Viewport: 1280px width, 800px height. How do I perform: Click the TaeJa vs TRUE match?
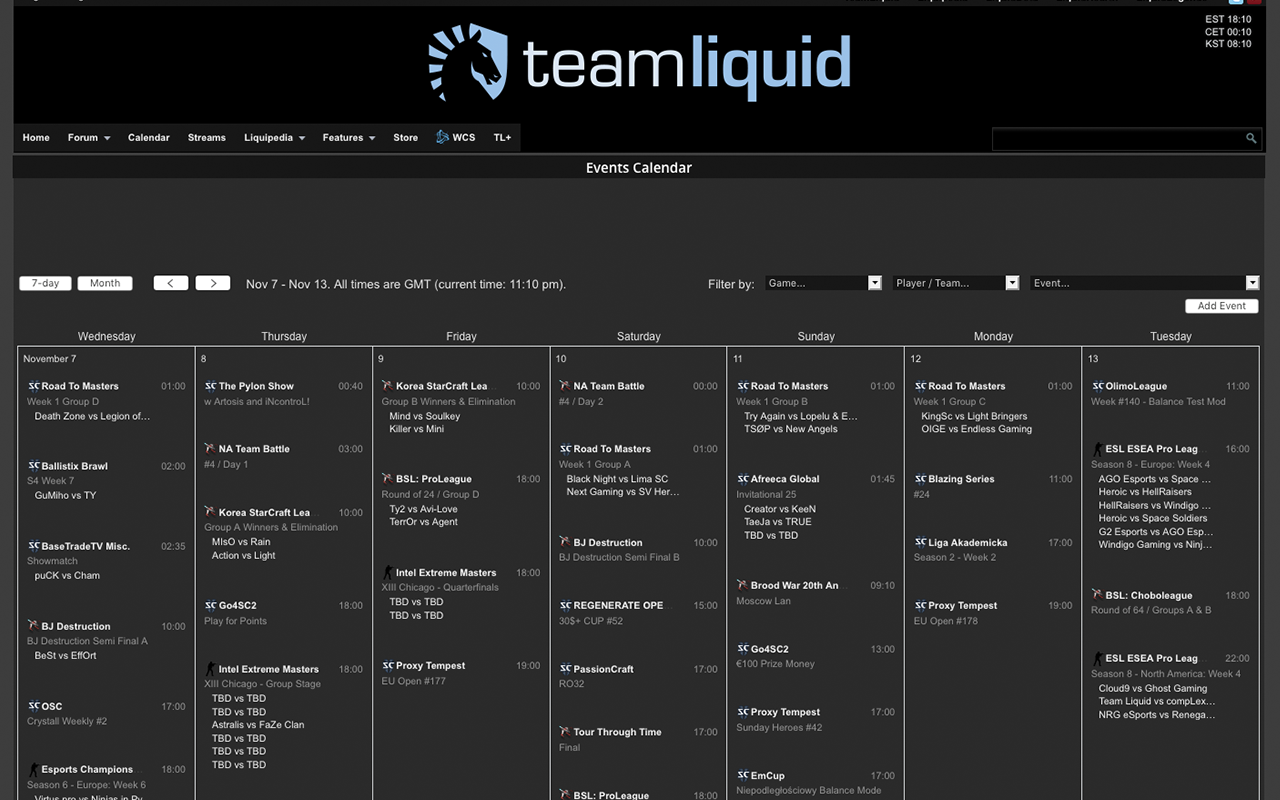click(778, 522)
